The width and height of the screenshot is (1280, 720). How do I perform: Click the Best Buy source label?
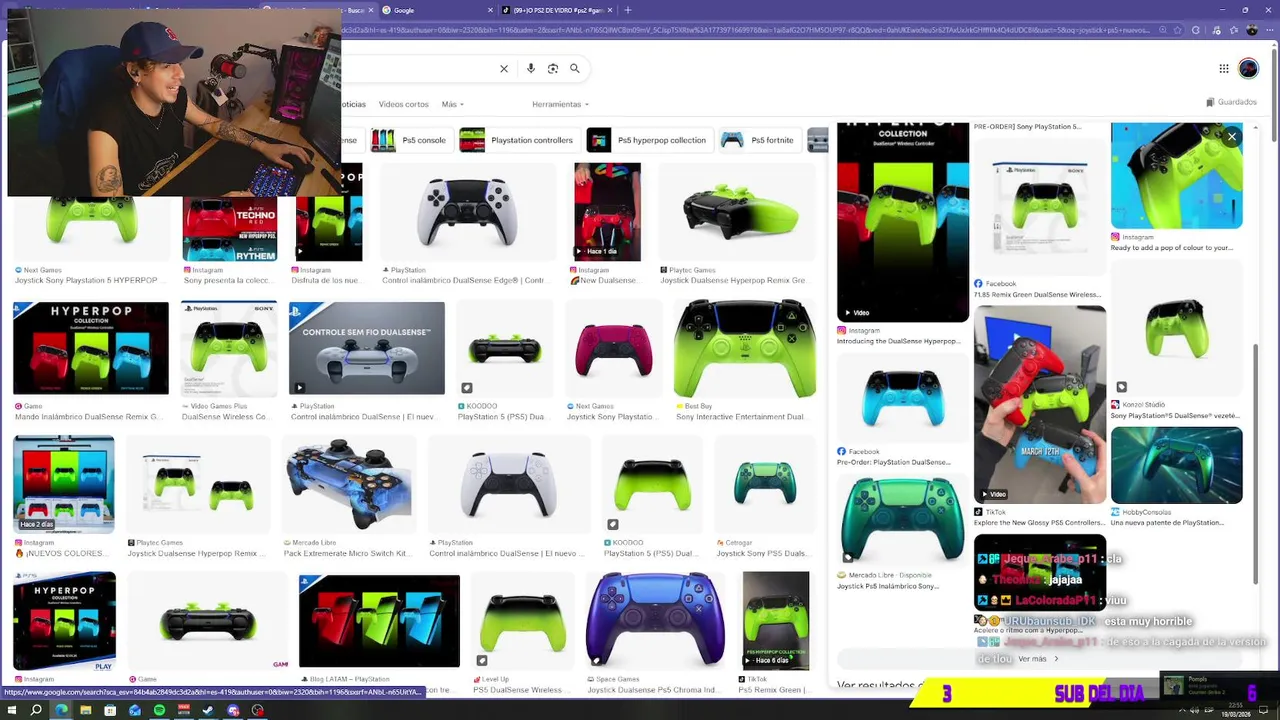click(x=698, y=406)
